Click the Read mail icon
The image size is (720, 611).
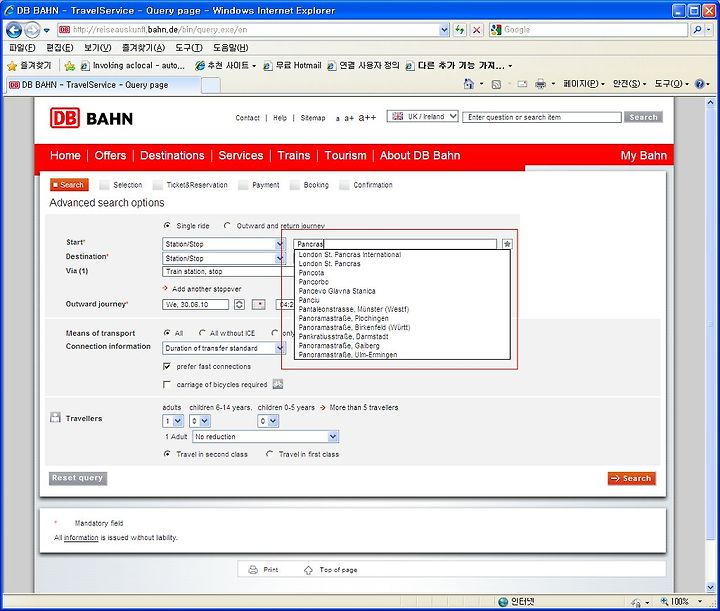pos(522,84)
